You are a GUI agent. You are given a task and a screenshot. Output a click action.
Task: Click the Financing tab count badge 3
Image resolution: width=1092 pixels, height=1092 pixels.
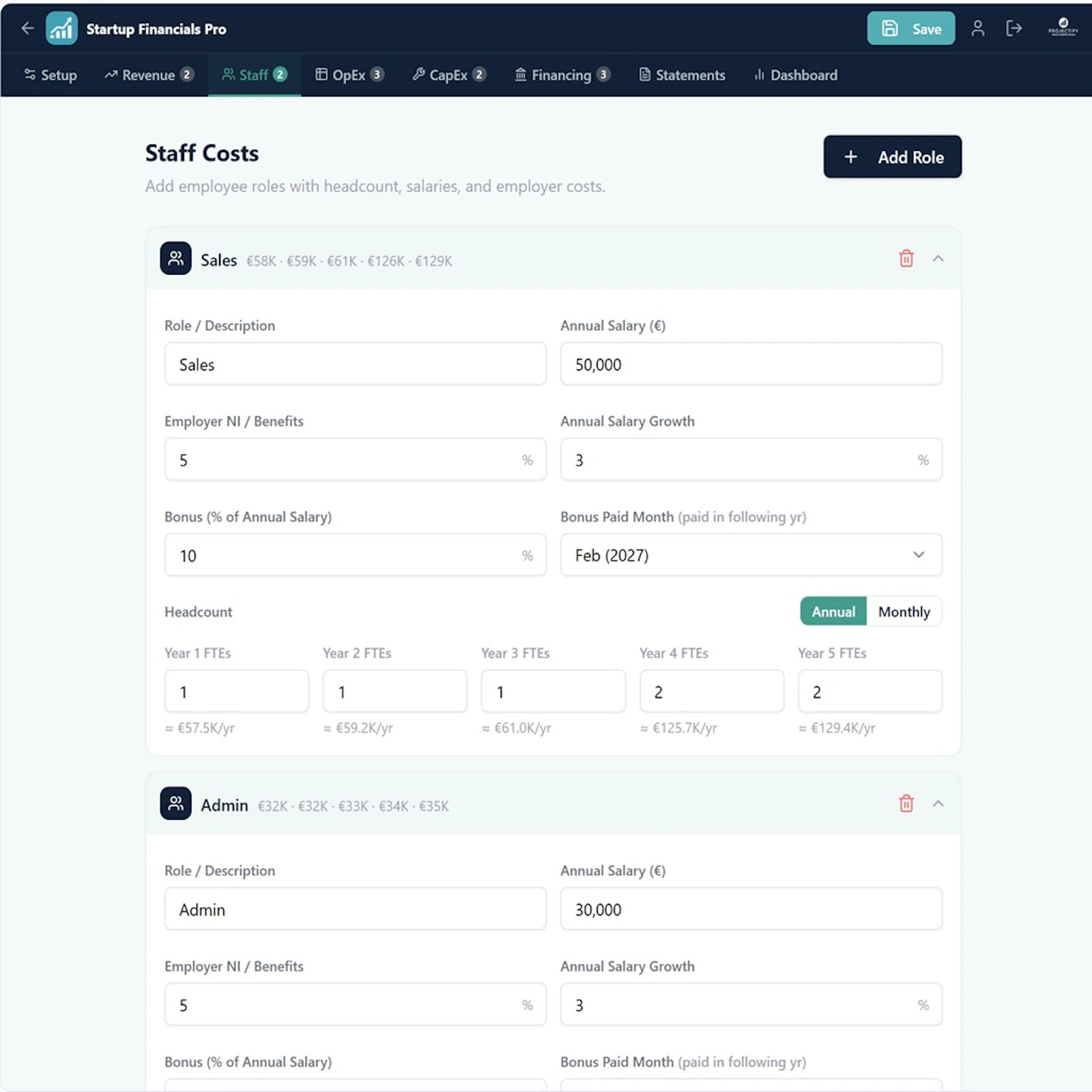click(603, 74)
